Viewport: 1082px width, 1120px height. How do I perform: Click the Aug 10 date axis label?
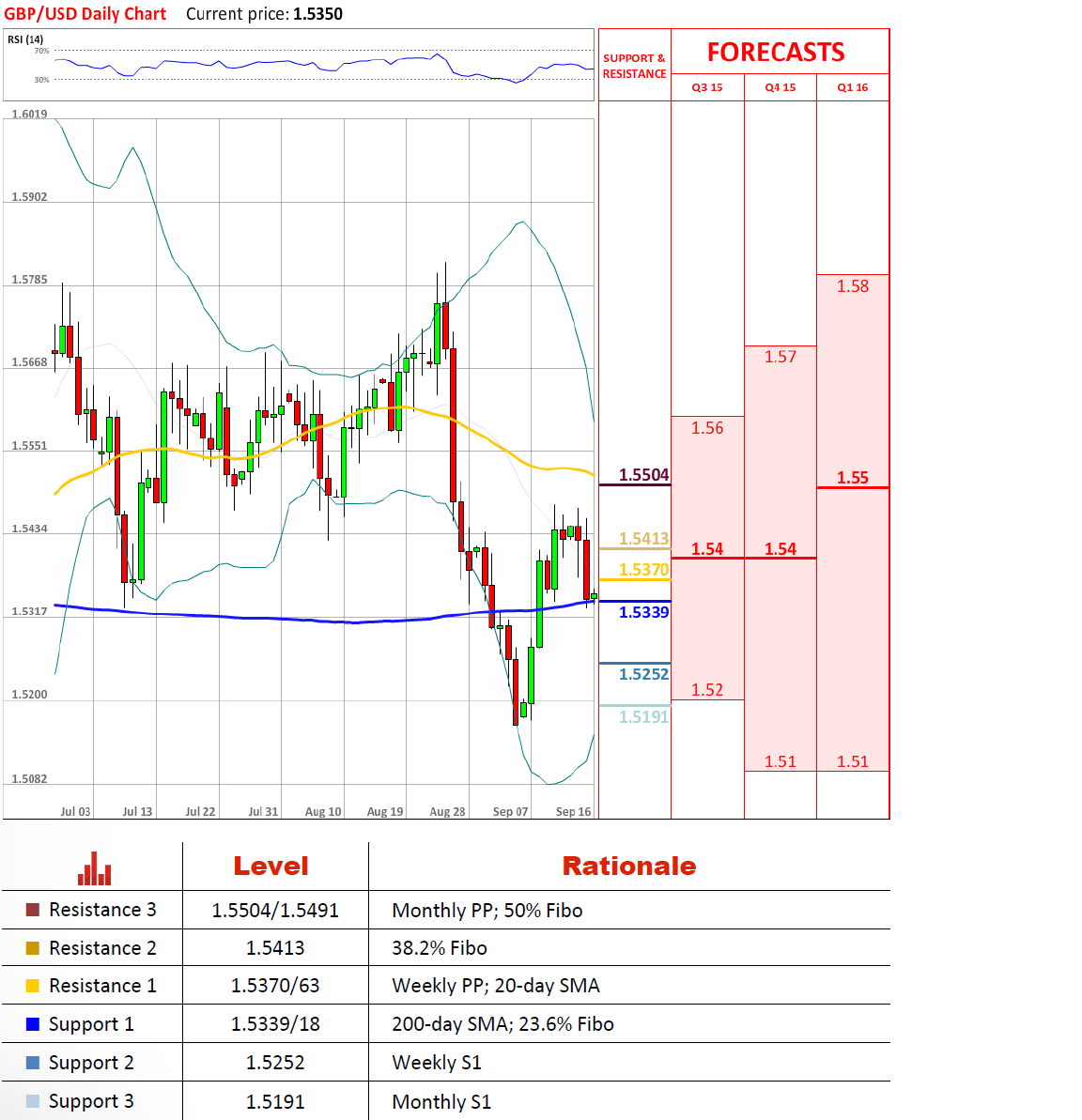pos(323,811)
